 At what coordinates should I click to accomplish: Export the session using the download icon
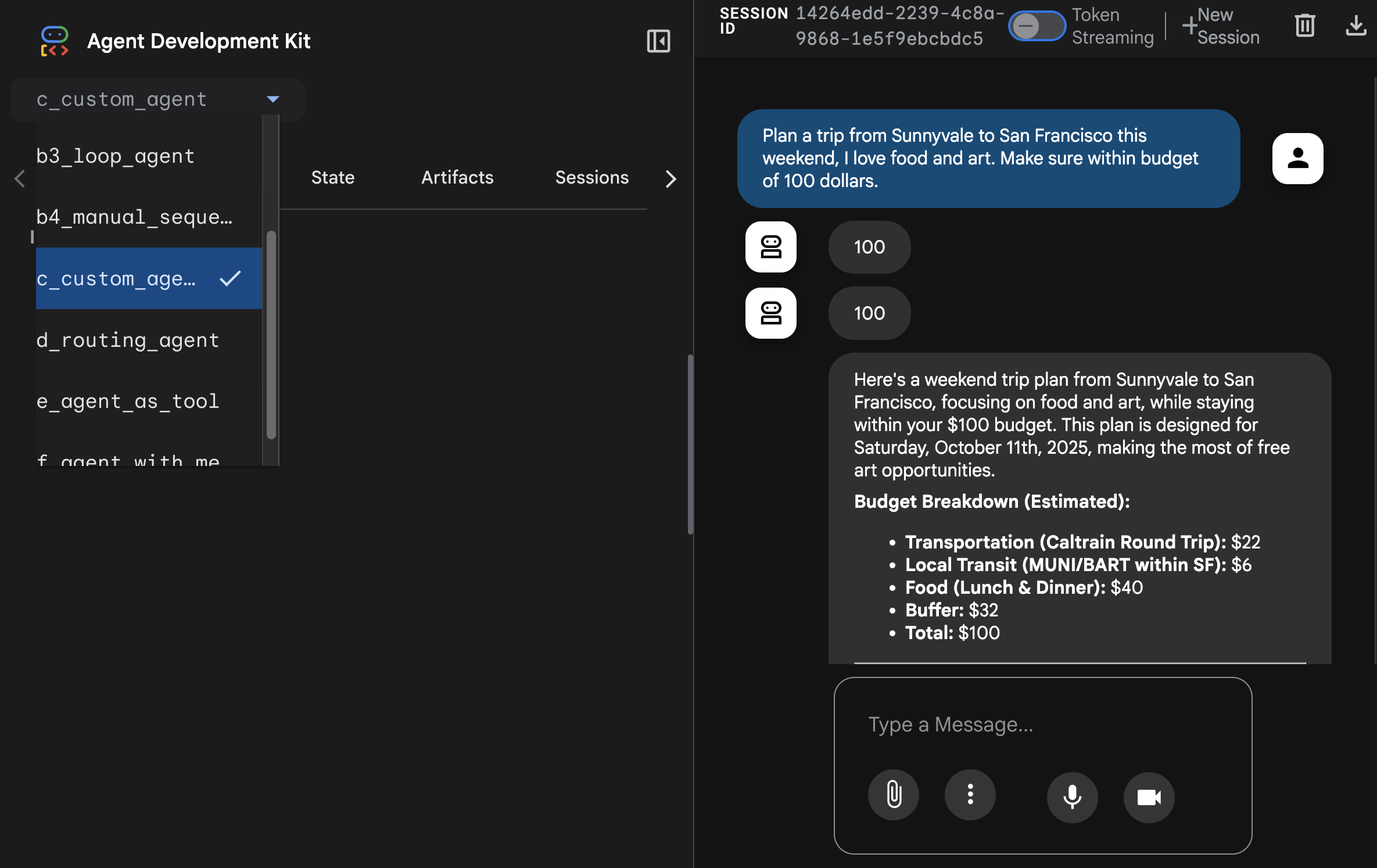[1356, 26]
